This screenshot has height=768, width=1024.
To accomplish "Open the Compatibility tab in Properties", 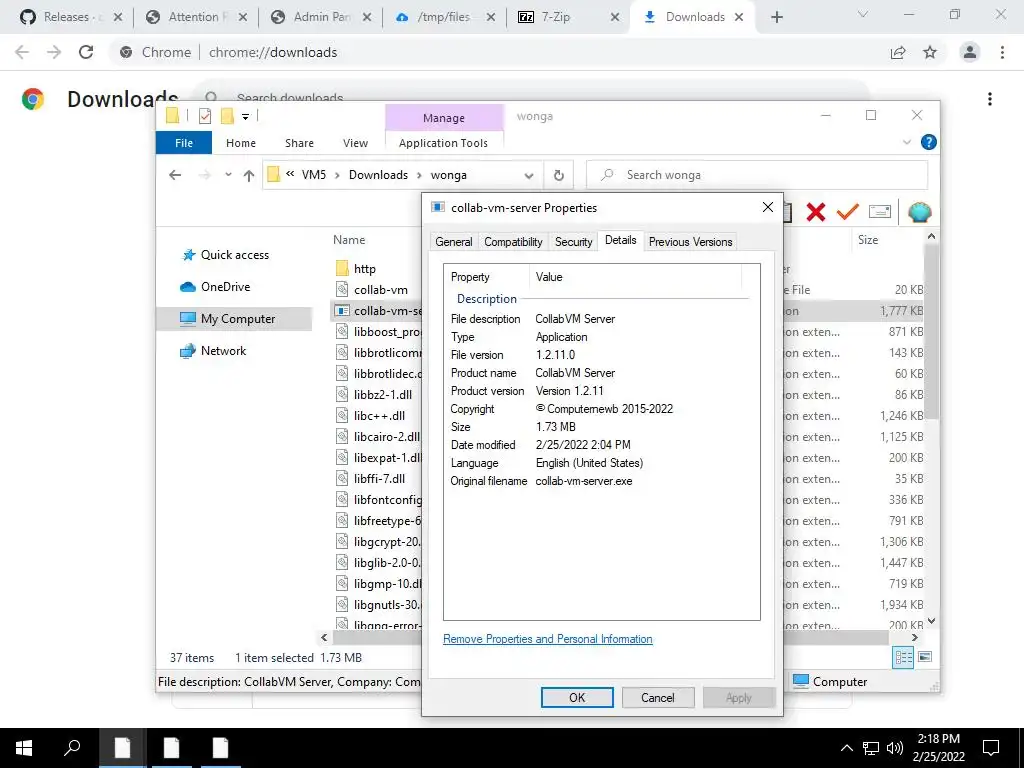I will (x=513, y=242).
